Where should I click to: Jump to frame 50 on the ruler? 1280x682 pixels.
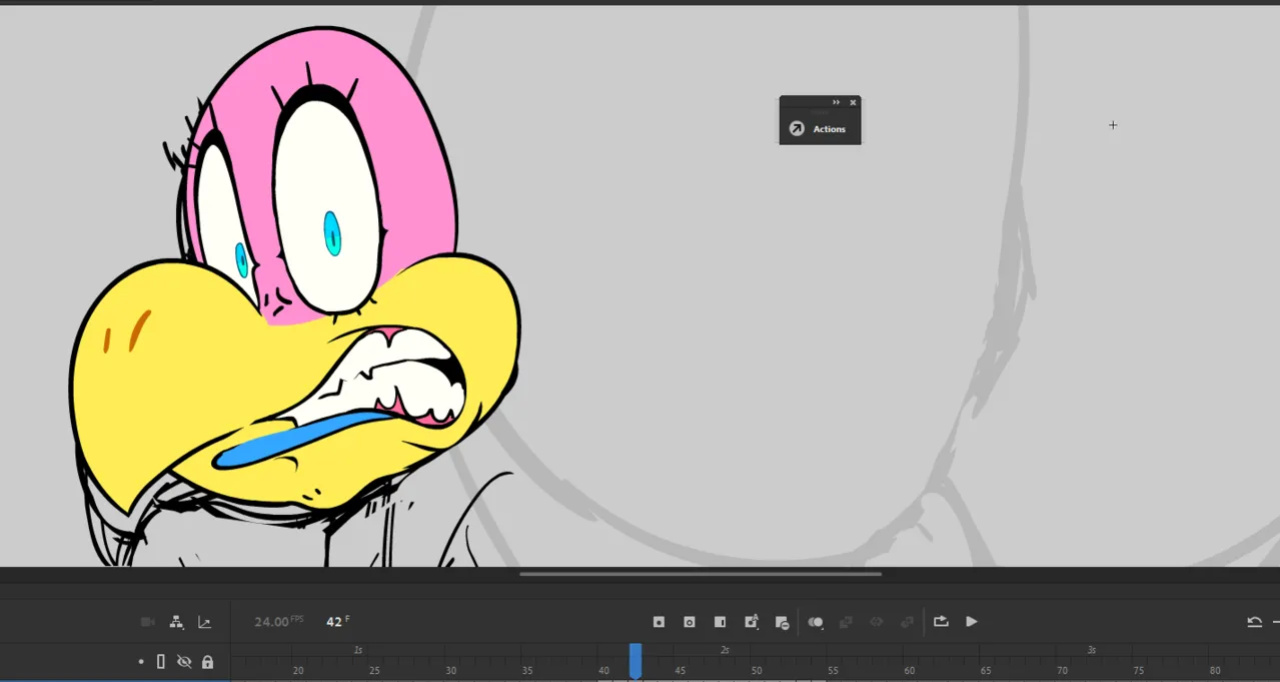pos(757,670)
